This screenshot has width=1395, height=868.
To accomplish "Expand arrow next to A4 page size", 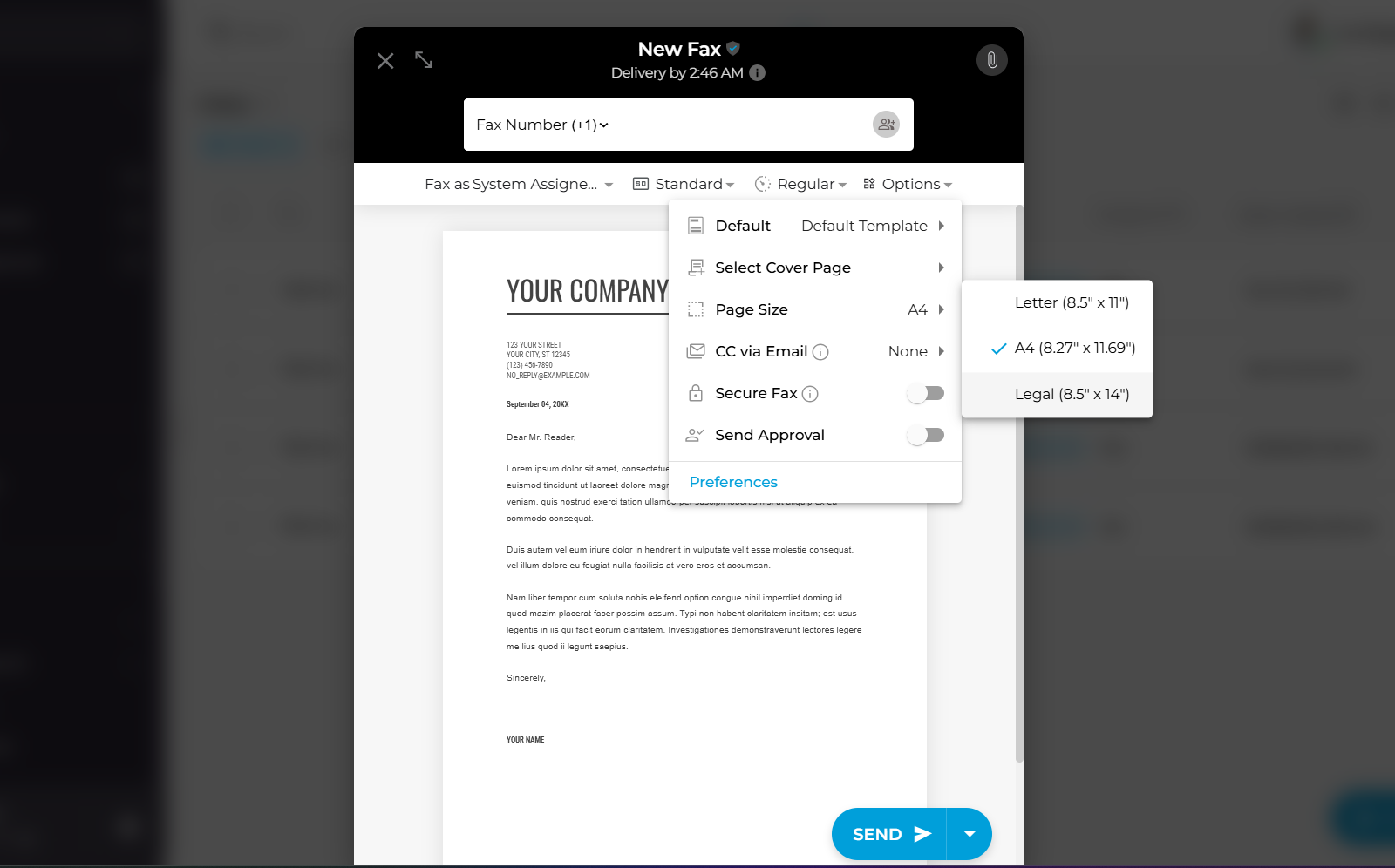I will click(x=942, y=309).
